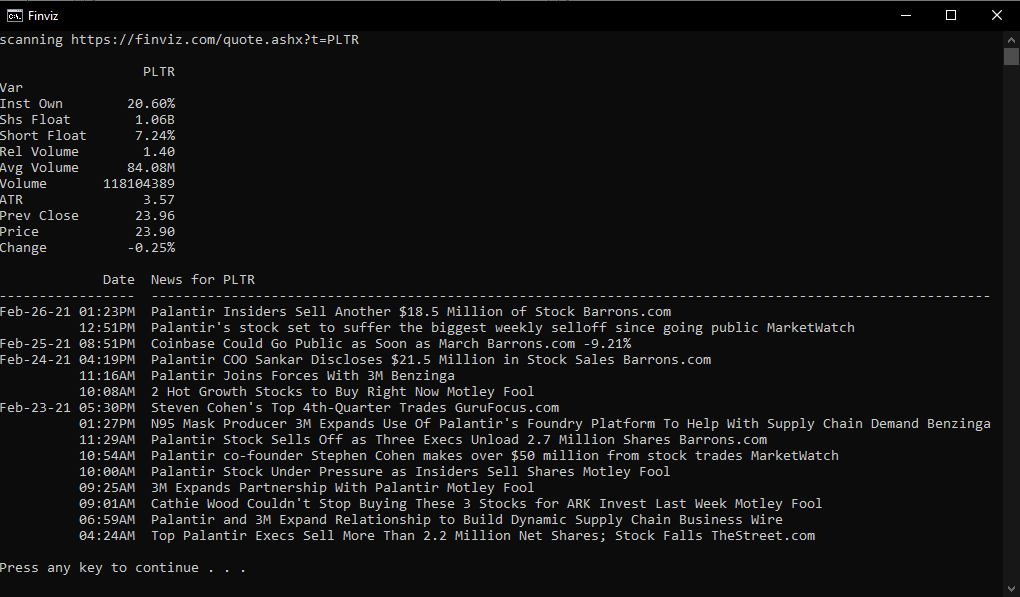
Task: Click the Volume value 118104389
Action: (x=139, y=183)
